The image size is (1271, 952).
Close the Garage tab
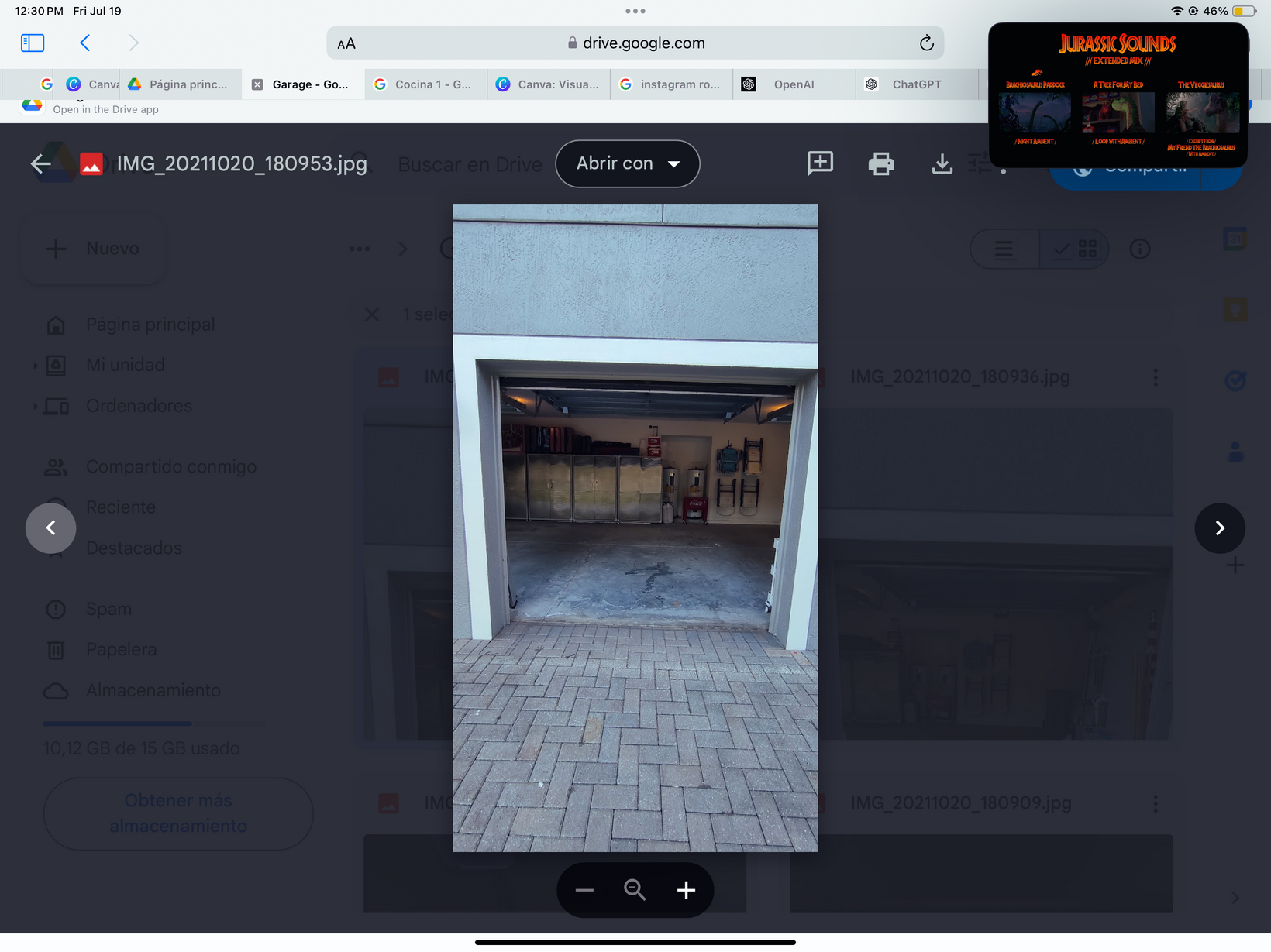pos(257,84)
